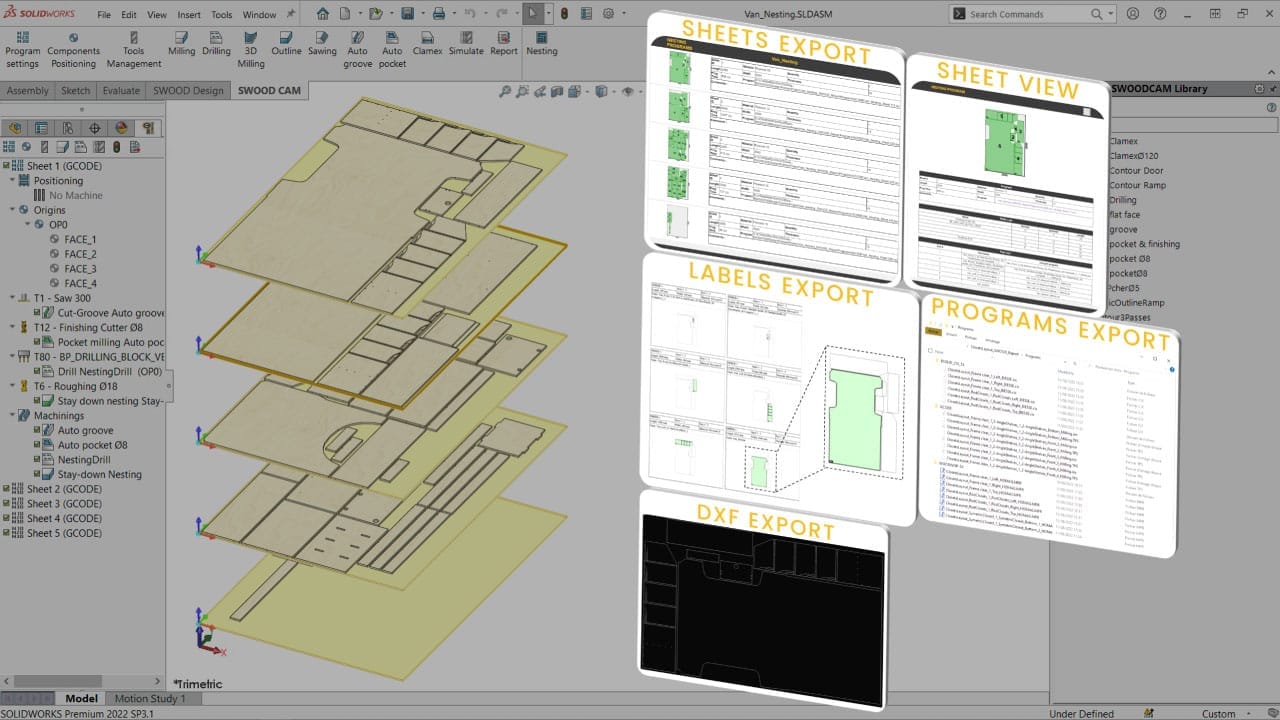Generate a Report from the ribbon
This screenshot has width=1280, height=720.
(x=504, y=44)
